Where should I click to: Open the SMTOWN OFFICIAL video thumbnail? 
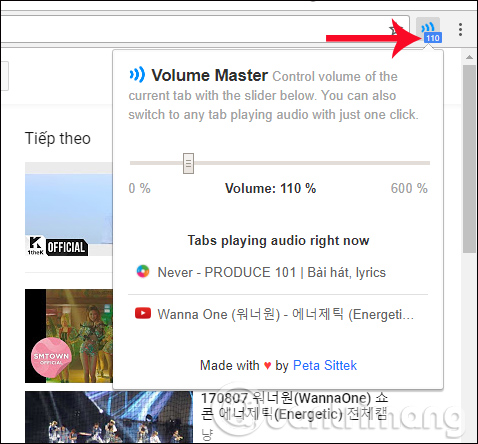[x=69, y=336]
